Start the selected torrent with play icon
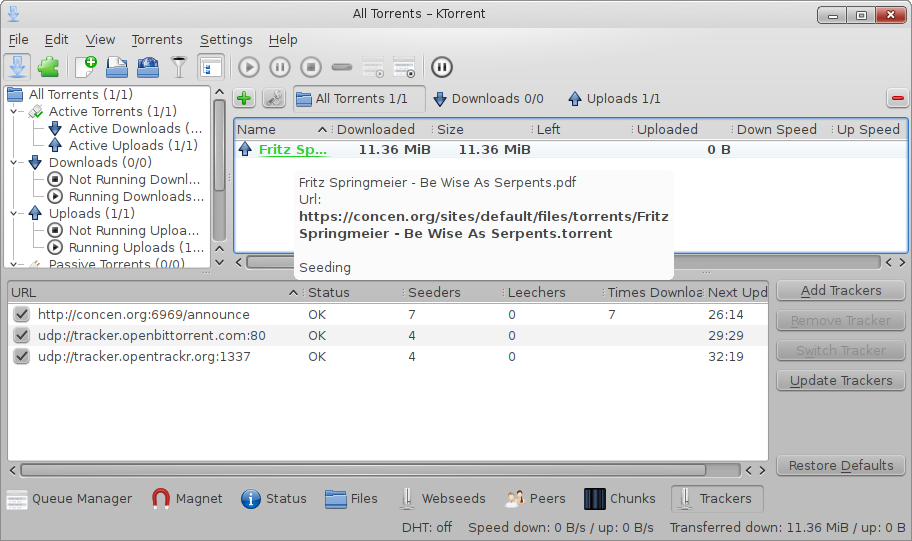The image size is (912, 541). pos(249,67)
